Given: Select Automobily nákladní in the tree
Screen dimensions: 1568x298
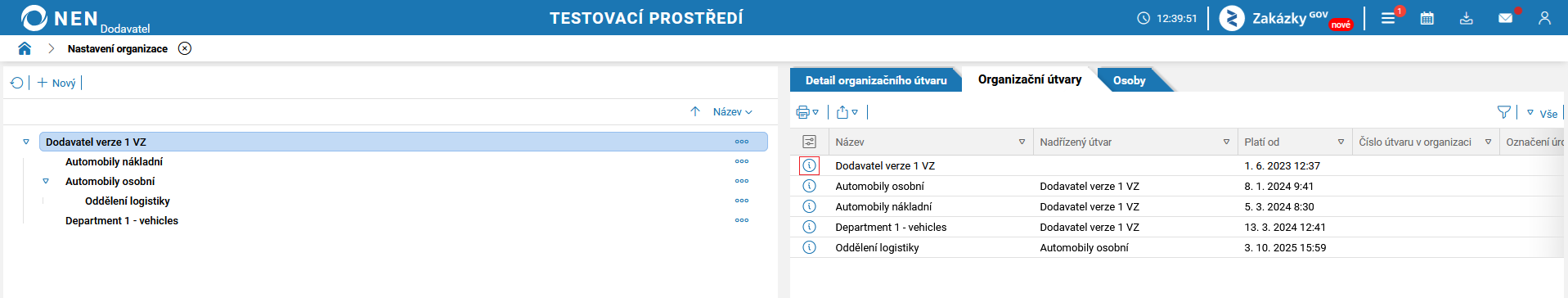Looking at the screenshot, I should pyautogui.click(x=114, y=161).
